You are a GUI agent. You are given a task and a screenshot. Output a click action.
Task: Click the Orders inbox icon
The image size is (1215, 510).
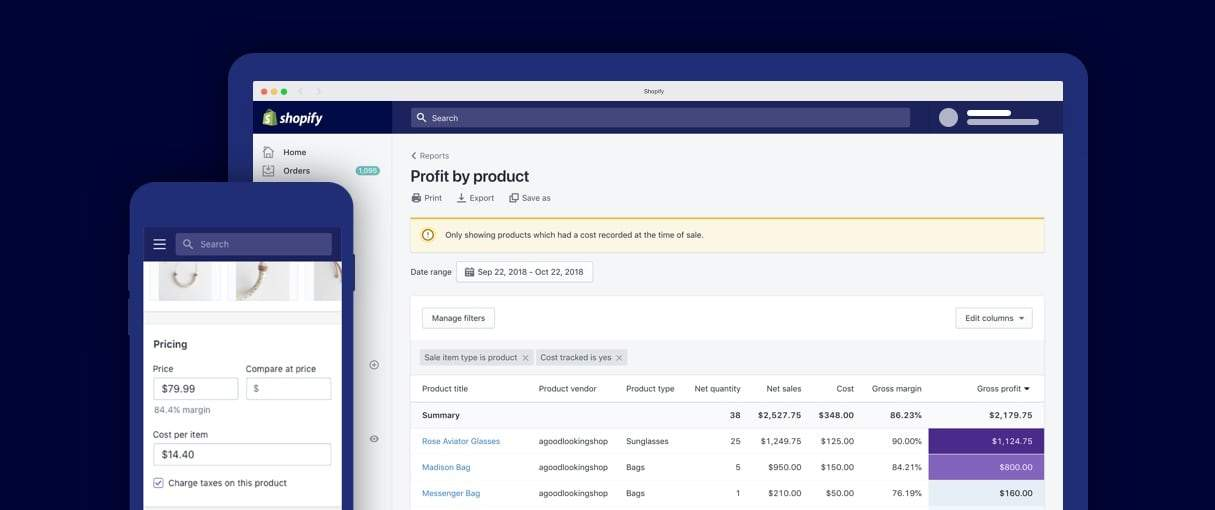click(268, 171)
